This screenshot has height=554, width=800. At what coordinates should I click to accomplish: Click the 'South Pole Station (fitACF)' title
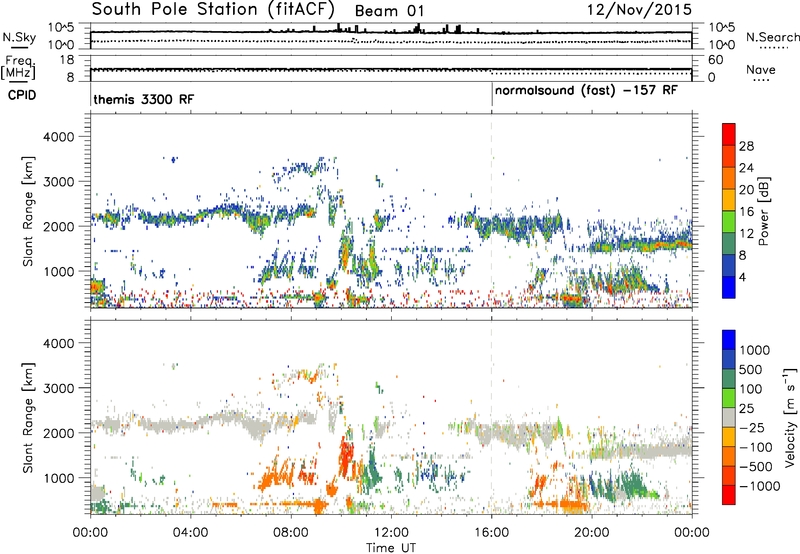[213, 9]
